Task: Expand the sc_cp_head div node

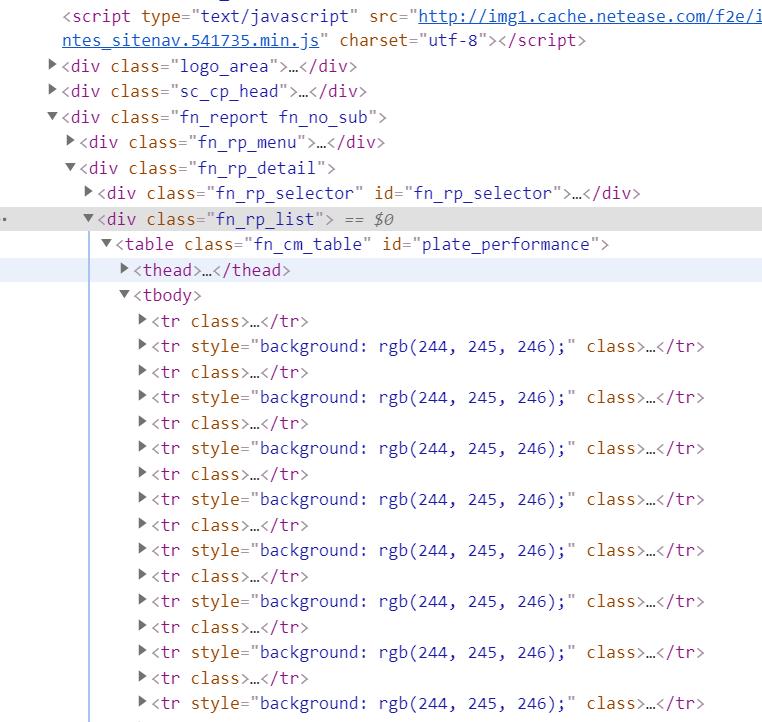Action: click(x=52, y=90)
